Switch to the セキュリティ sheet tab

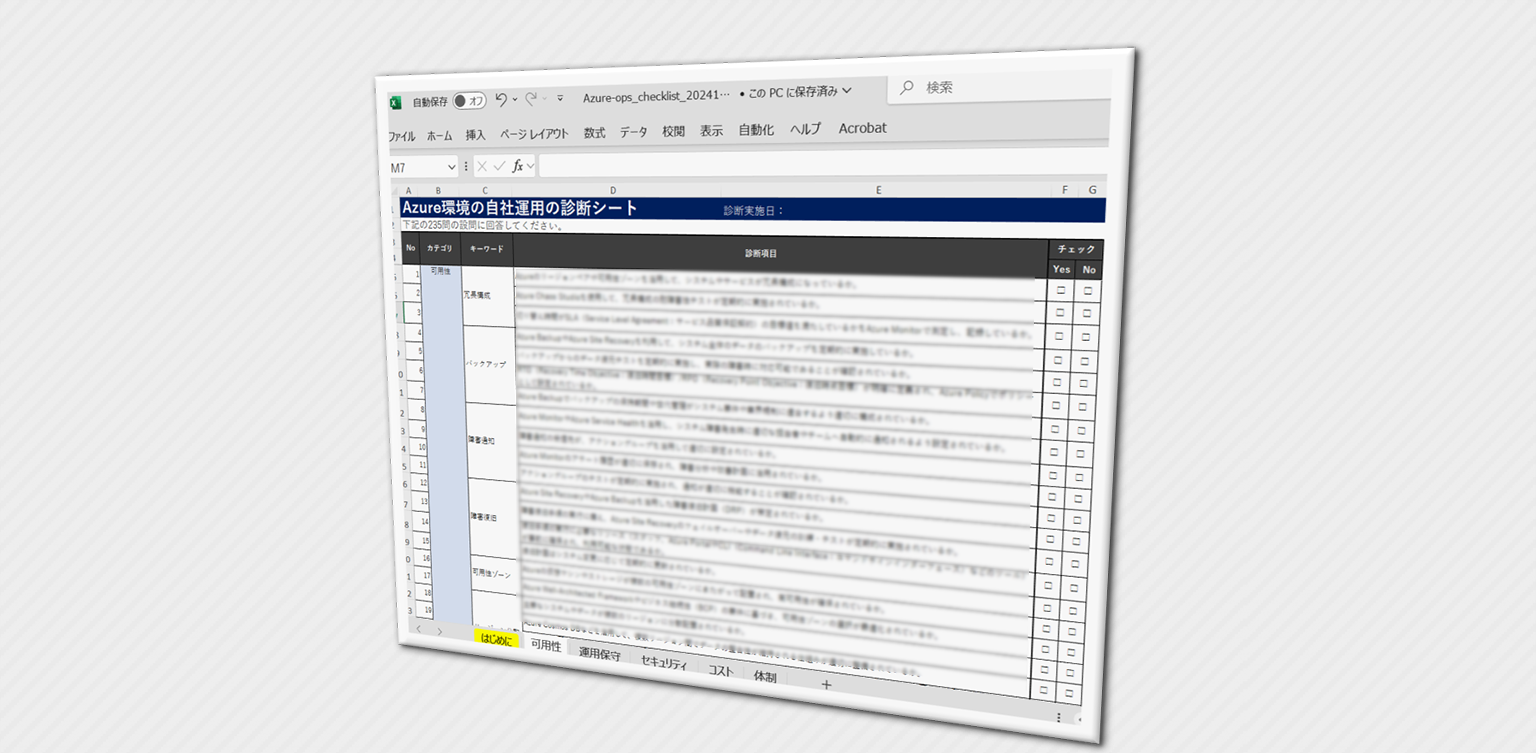[664, 664]
